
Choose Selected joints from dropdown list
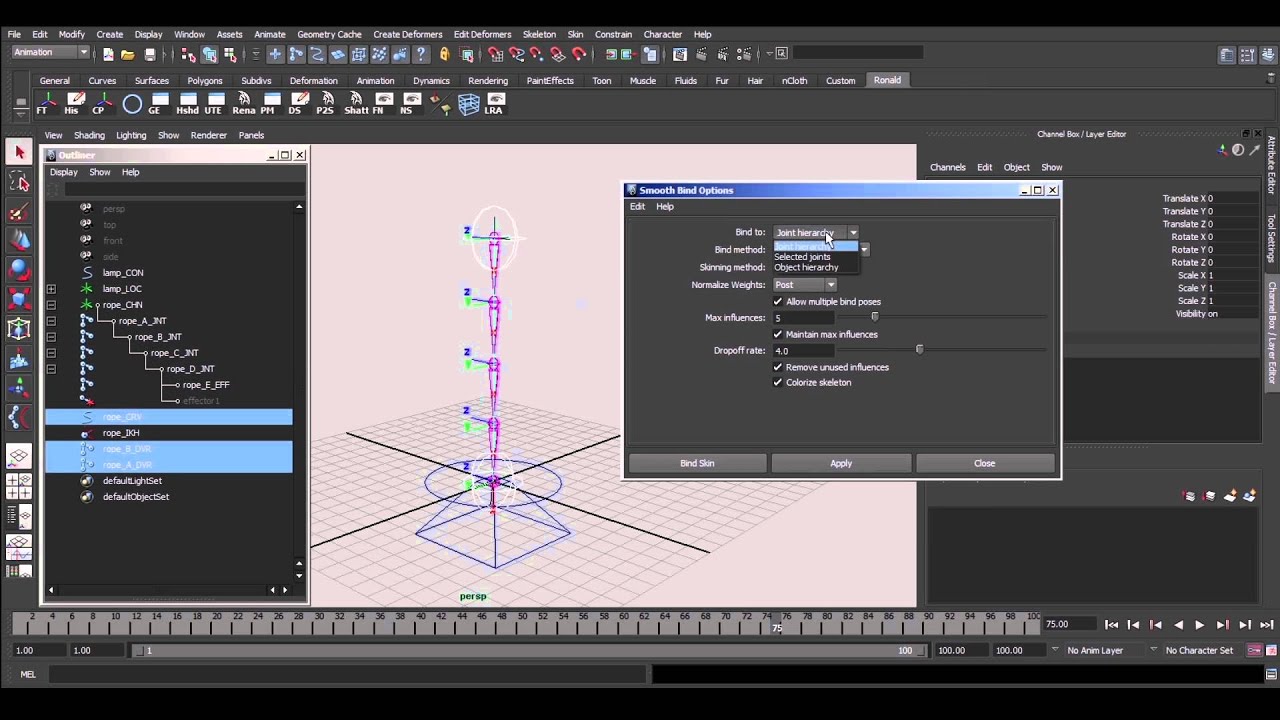point(802,257)
